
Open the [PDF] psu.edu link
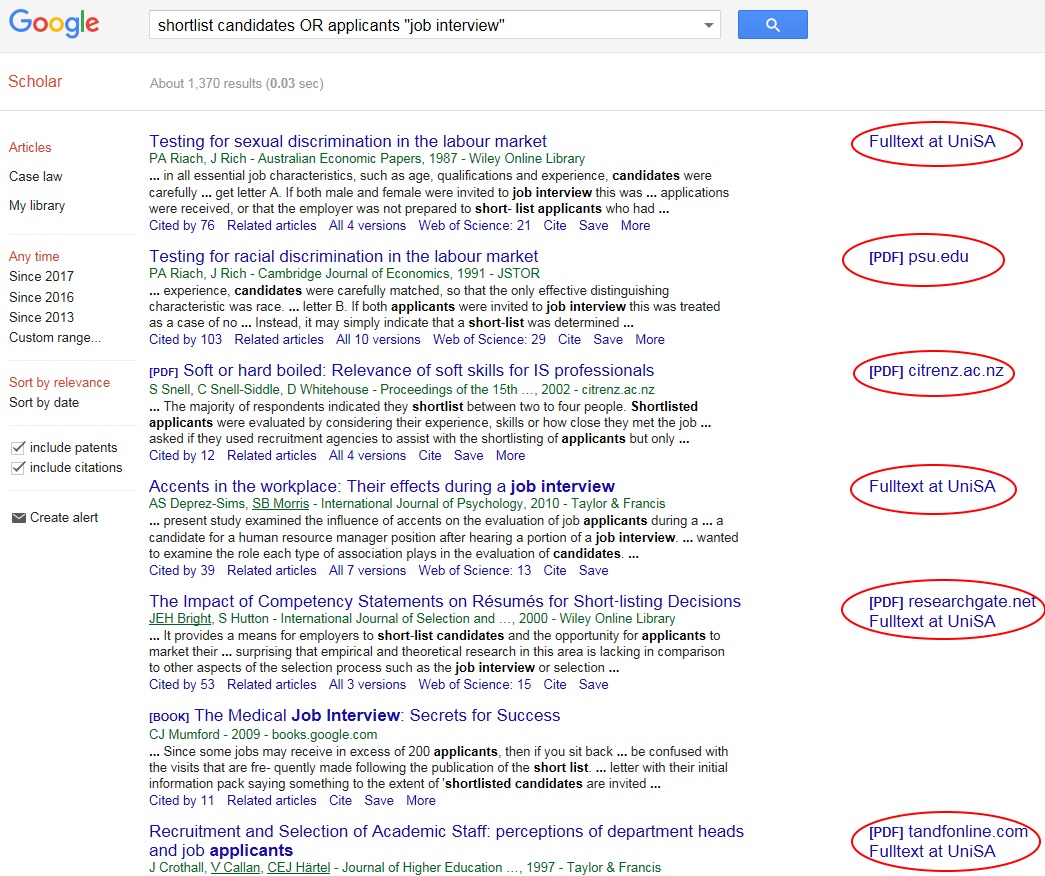pyautogui.click(x=918, y=257)
